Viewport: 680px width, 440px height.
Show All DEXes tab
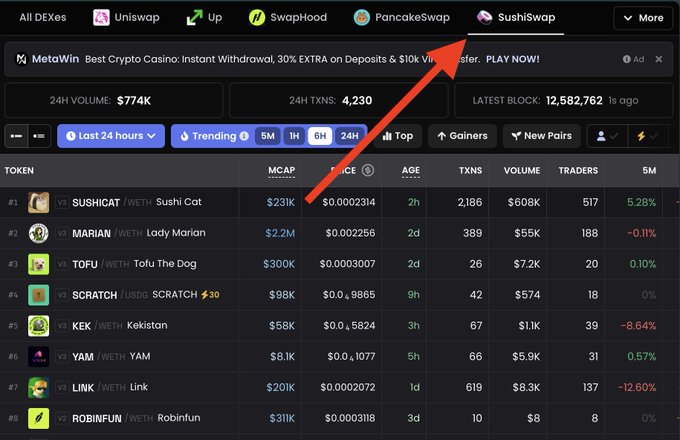click(42, 18)
